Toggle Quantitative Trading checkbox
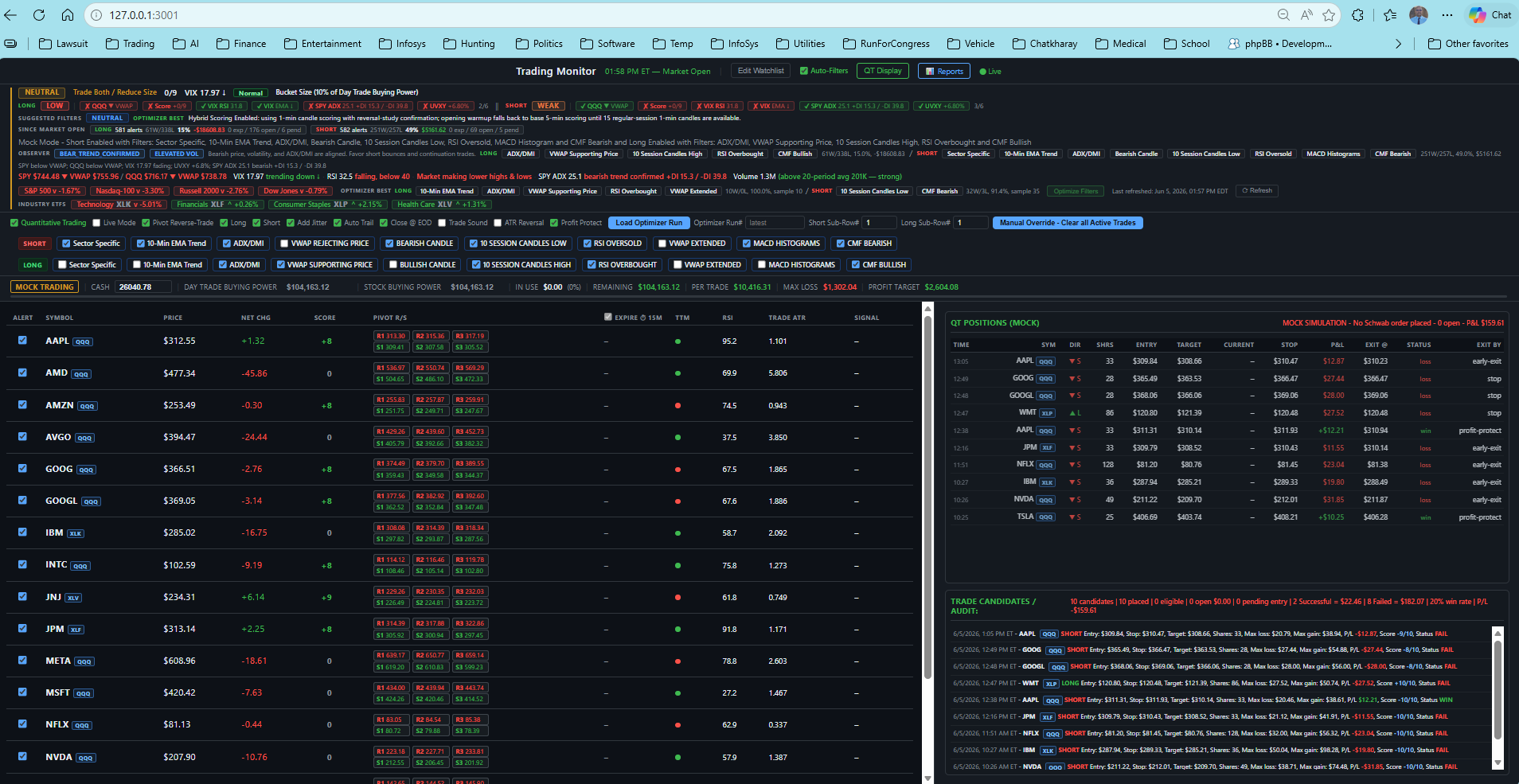The width and height of the screenshot is (1519, 784). (x=14, y=223)
